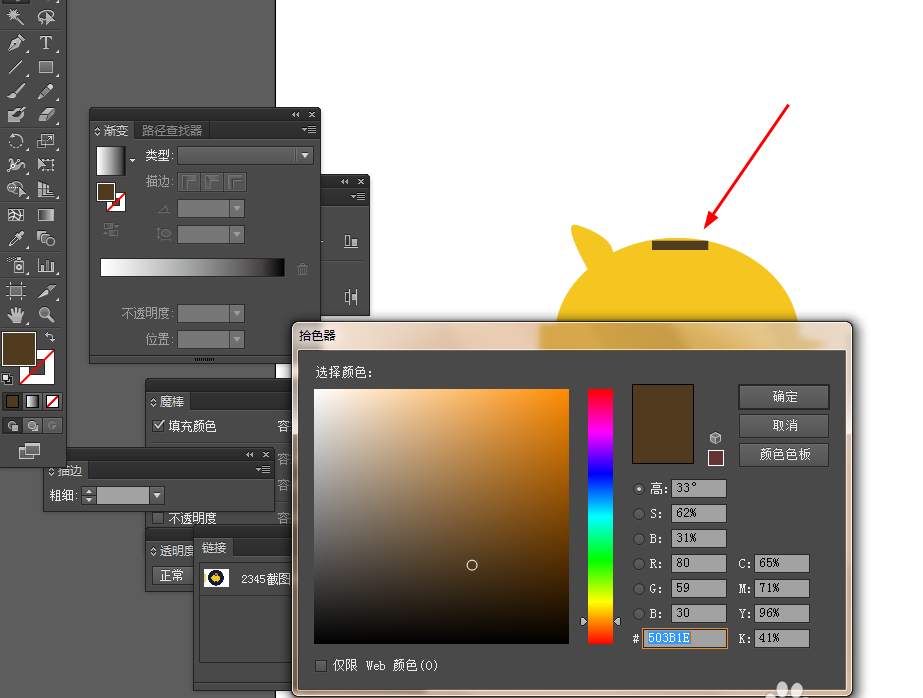Swap fill and stroke colors
Viewport: 923px width, 698px height.
50,337
